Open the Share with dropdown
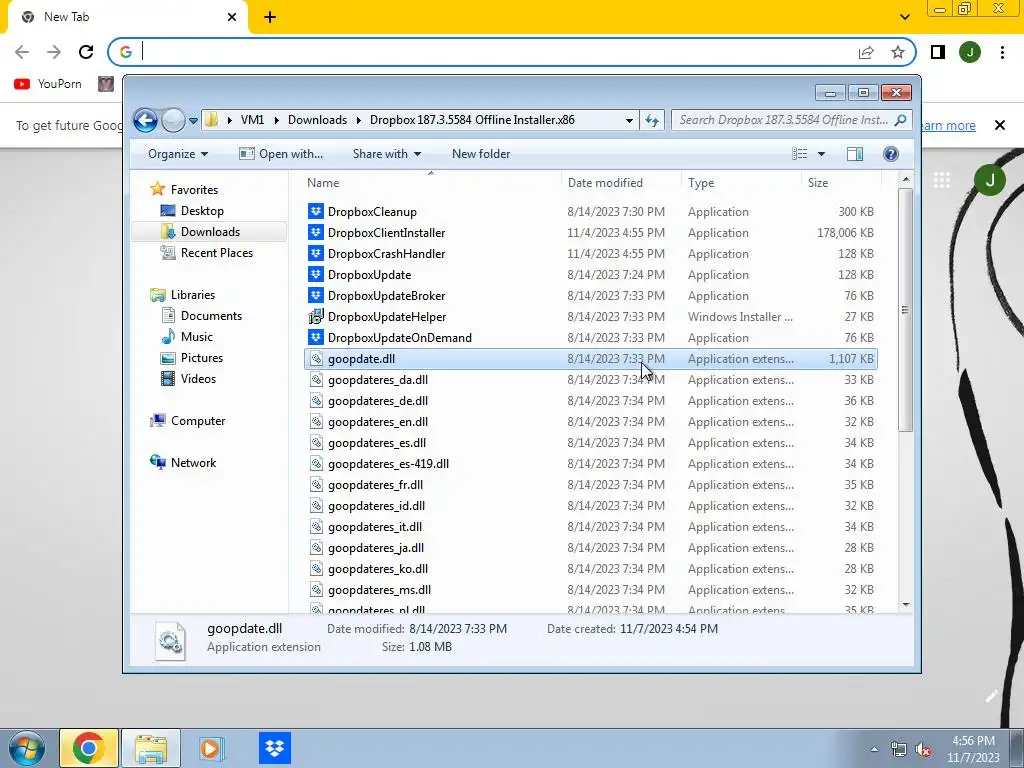The height and width of the screenshot is (768, 1024). (x=387, y=153)
